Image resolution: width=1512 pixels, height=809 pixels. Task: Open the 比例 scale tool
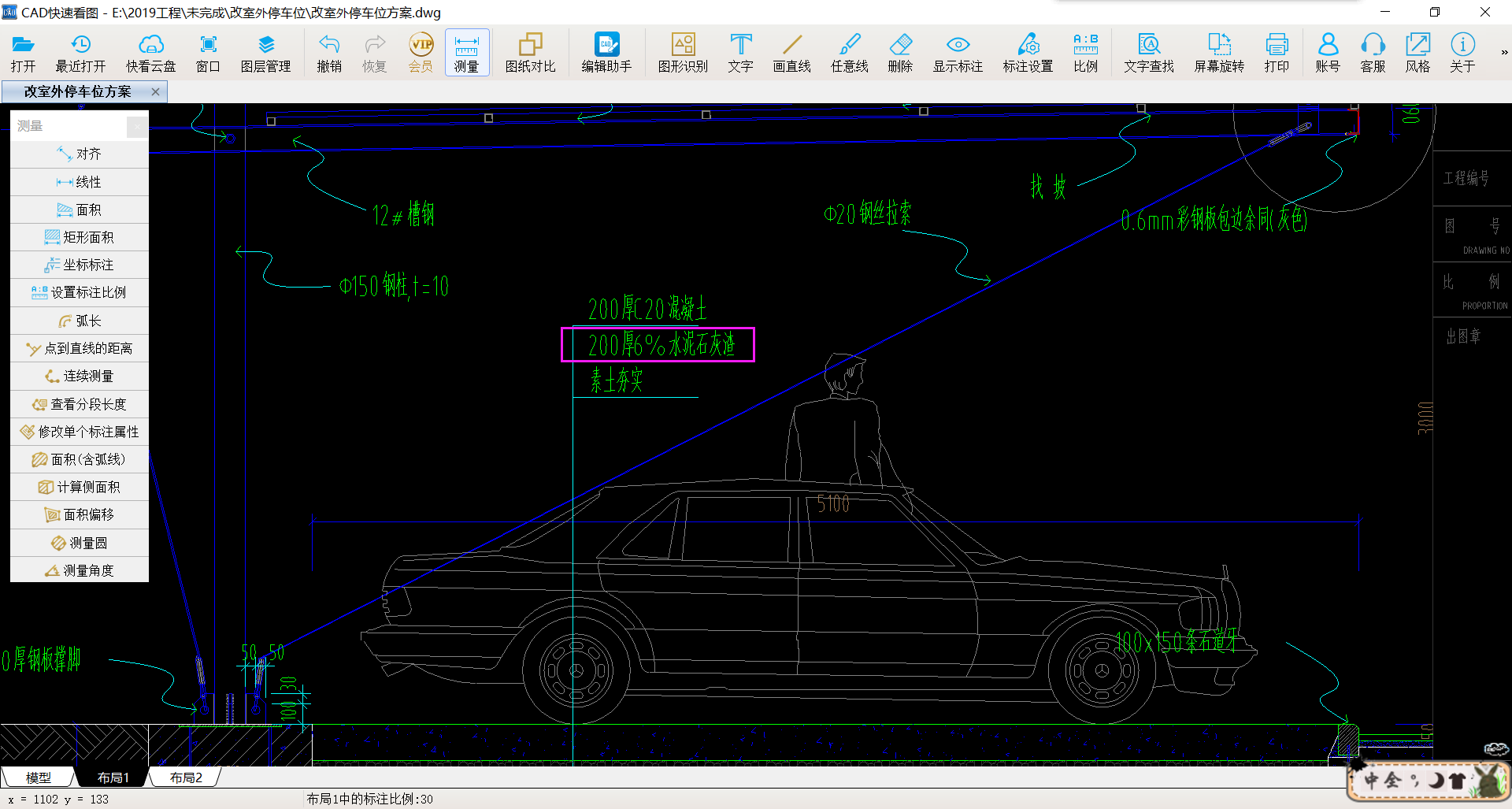click(1085, 54)
